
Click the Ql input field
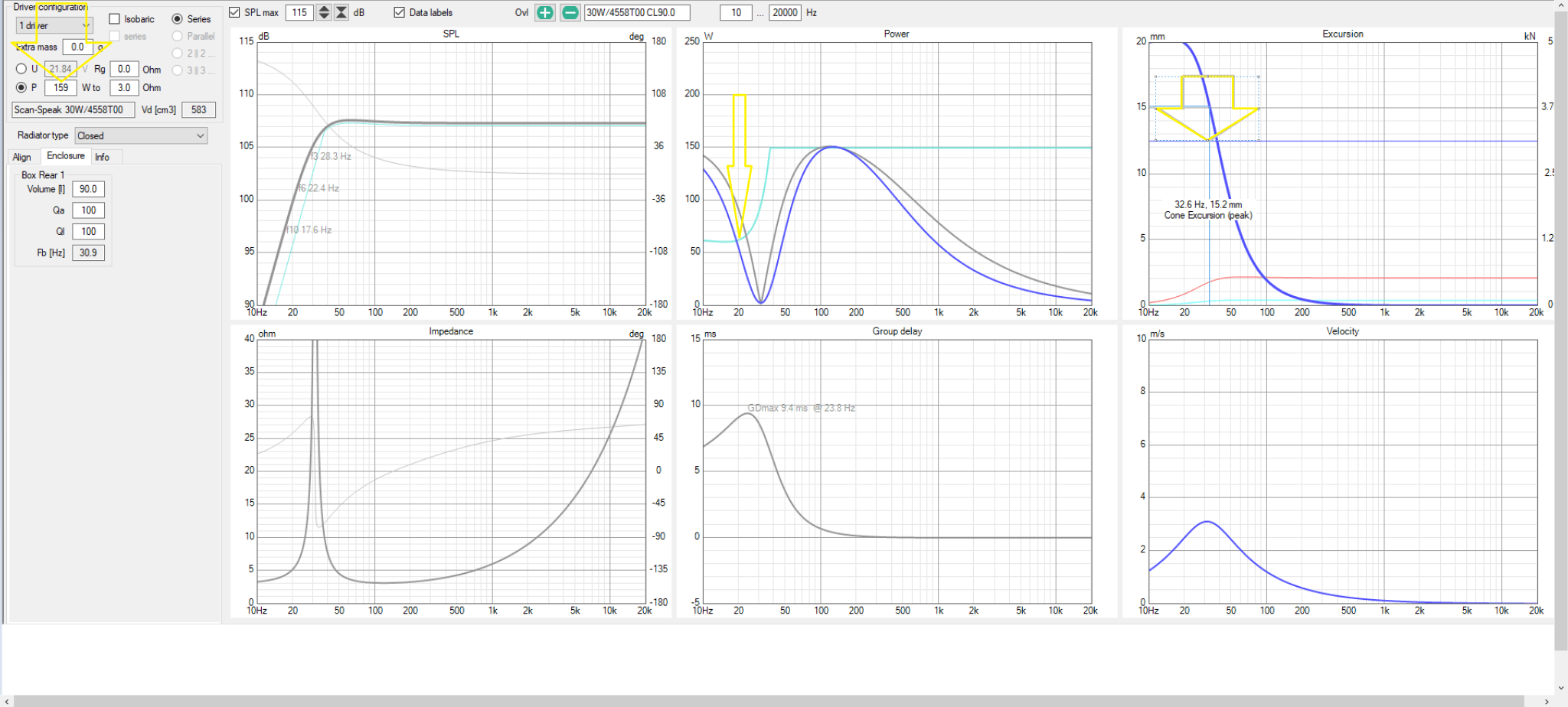pos(88,231)
